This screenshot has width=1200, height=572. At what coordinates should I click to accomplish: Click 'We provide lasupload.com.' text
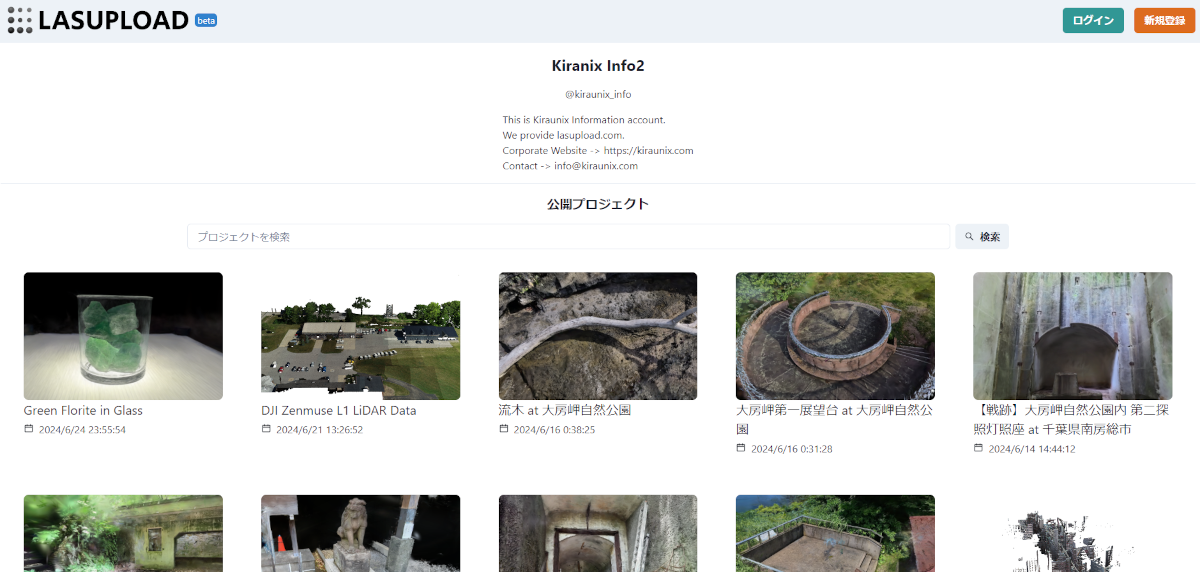coord(564,135)
